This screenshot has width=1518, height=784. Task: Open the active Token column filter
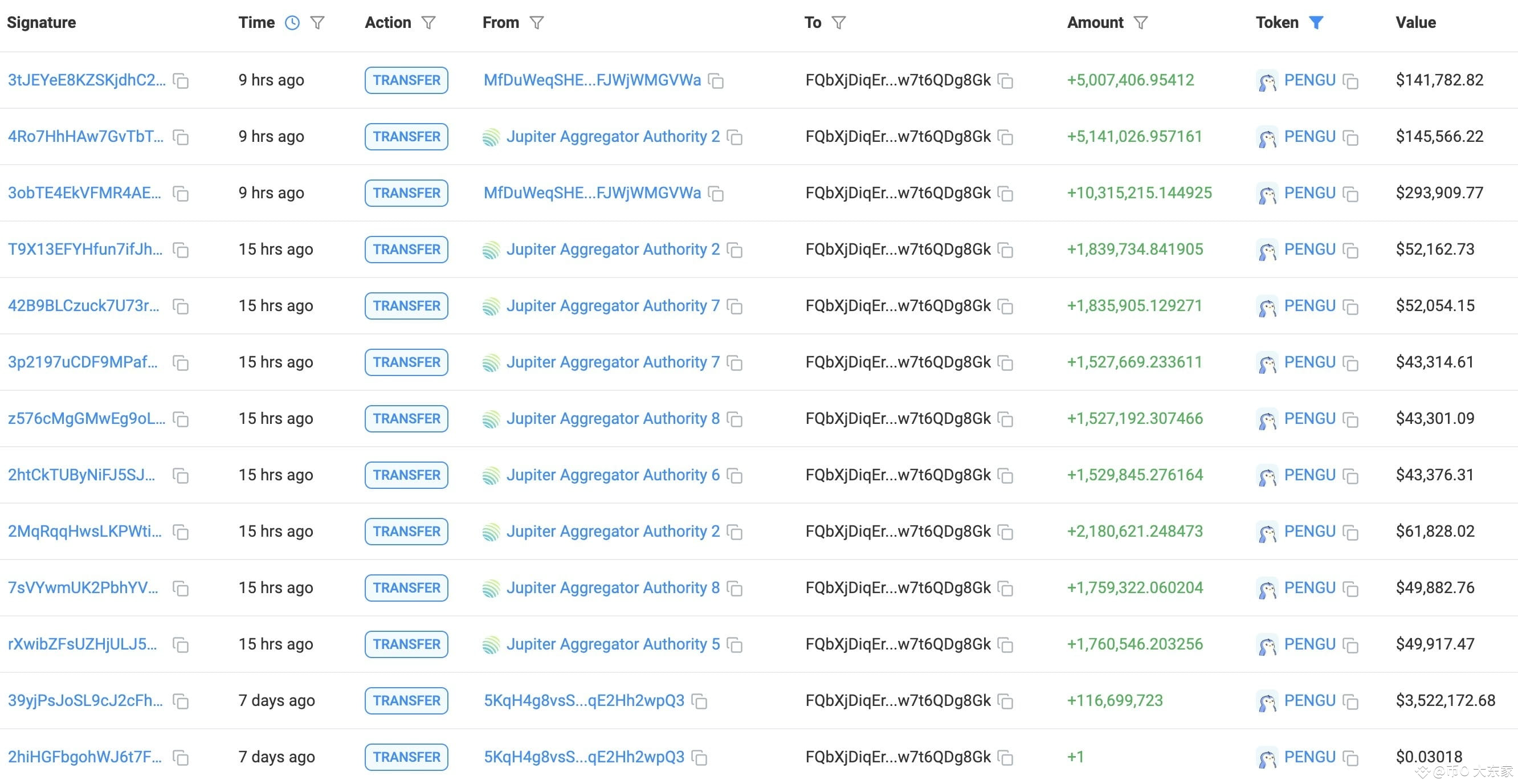click(1316, 23)
